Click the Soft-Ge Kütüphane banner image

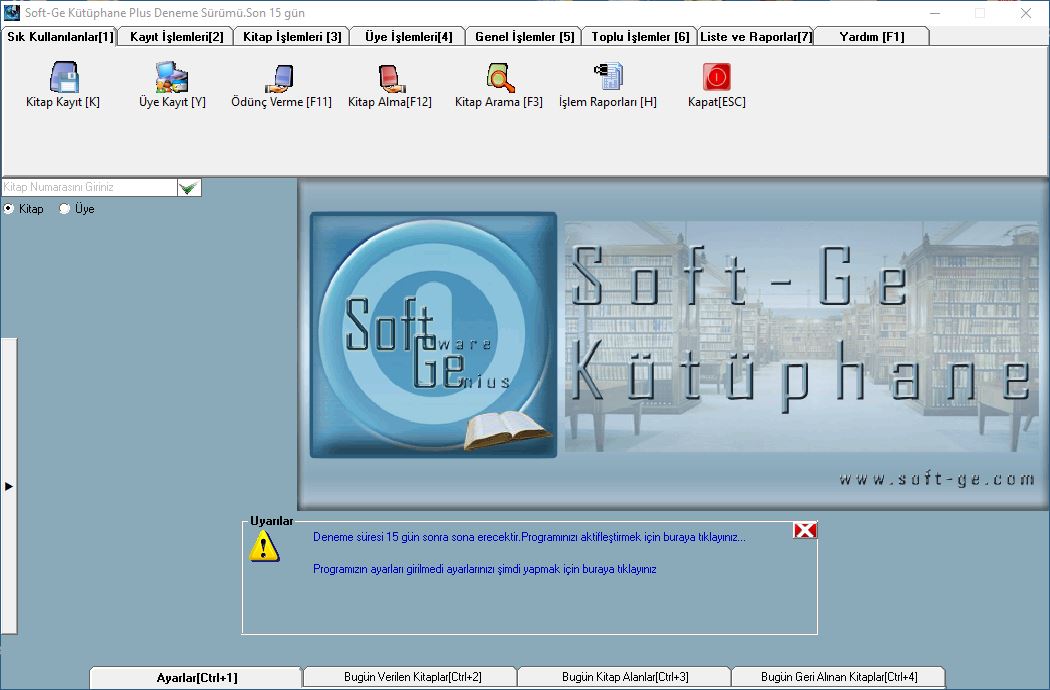pyautogui.click(x=674, y=344)
